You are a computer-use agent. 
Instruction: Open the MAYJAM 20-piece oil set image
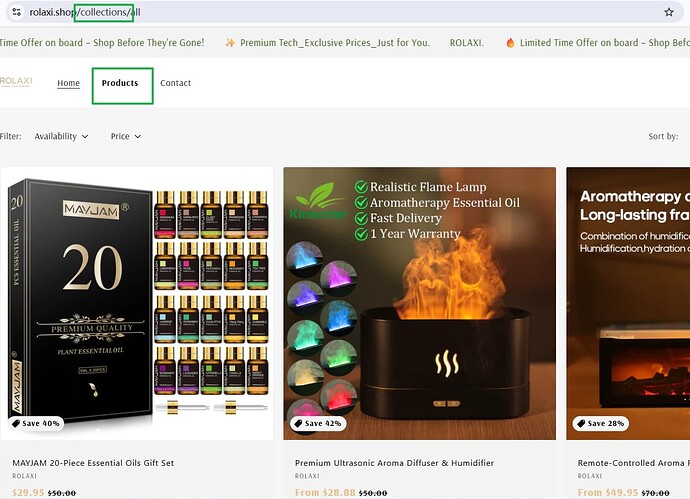137,303
